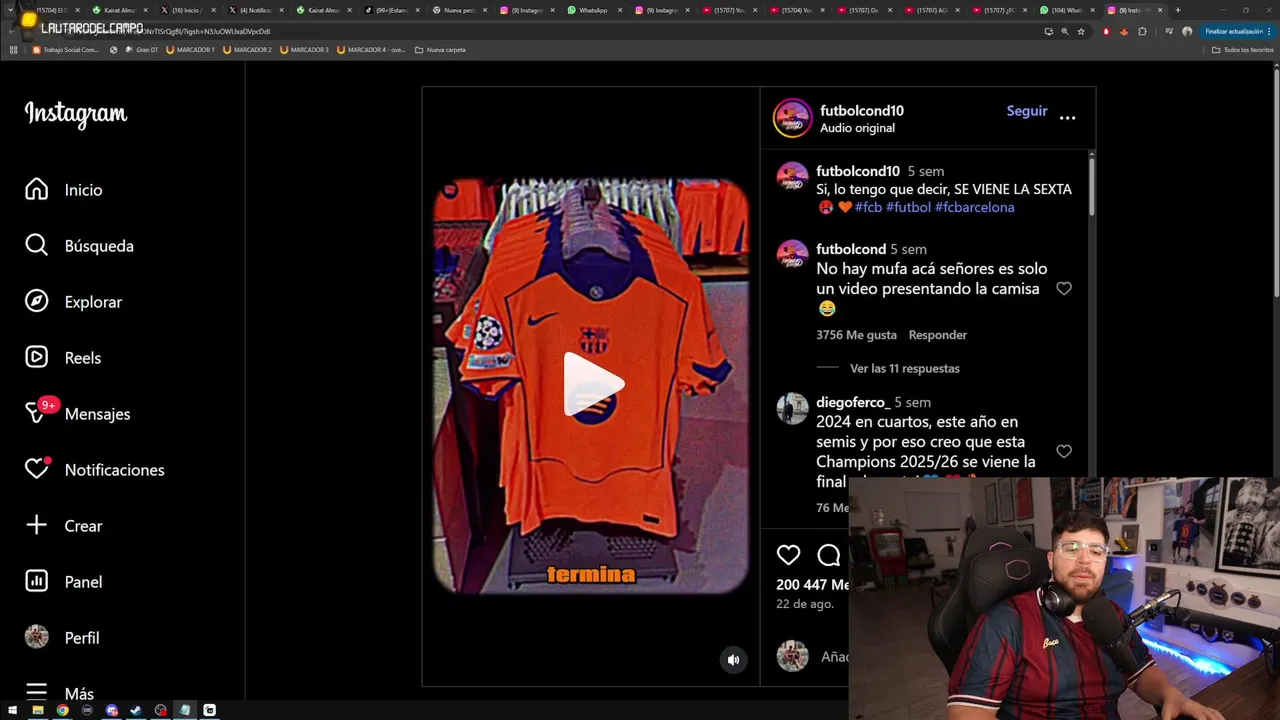The image size is (1280, 720).
Task: Open Discord from the taskbar
Action: pyautogui.click(x=112, y=710)
